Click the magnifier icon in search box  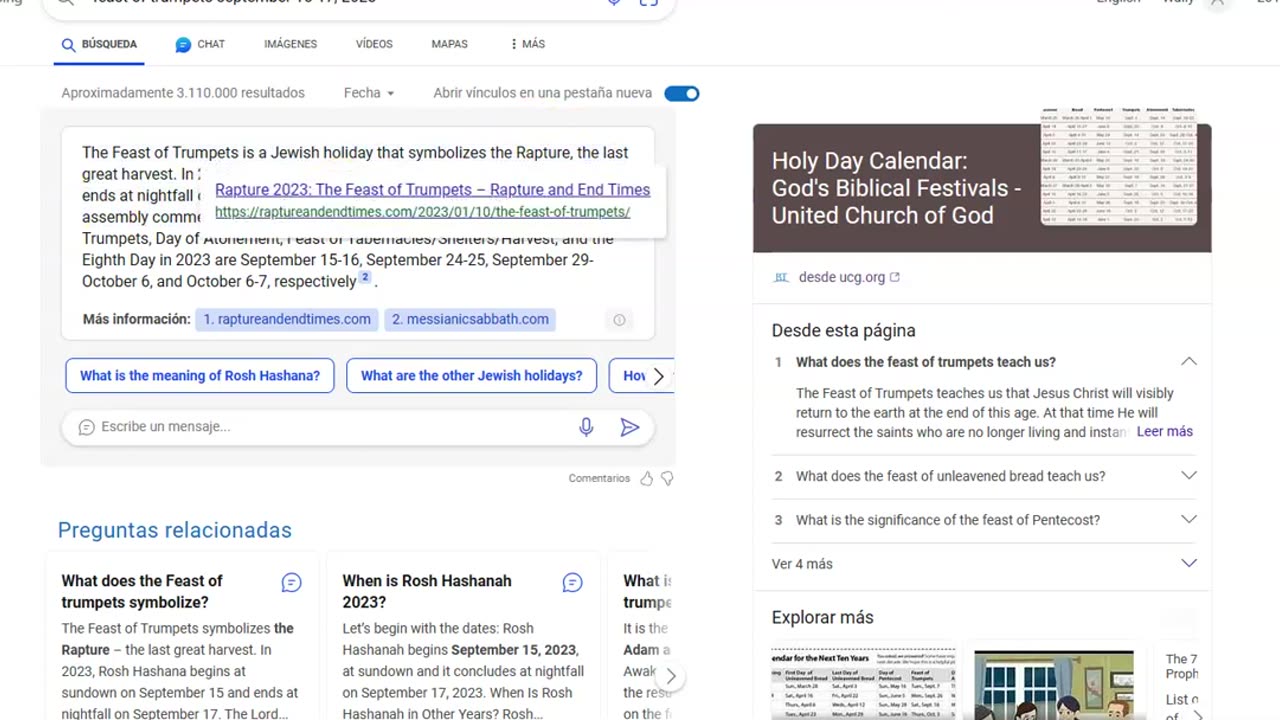click(x=65, y=3)
